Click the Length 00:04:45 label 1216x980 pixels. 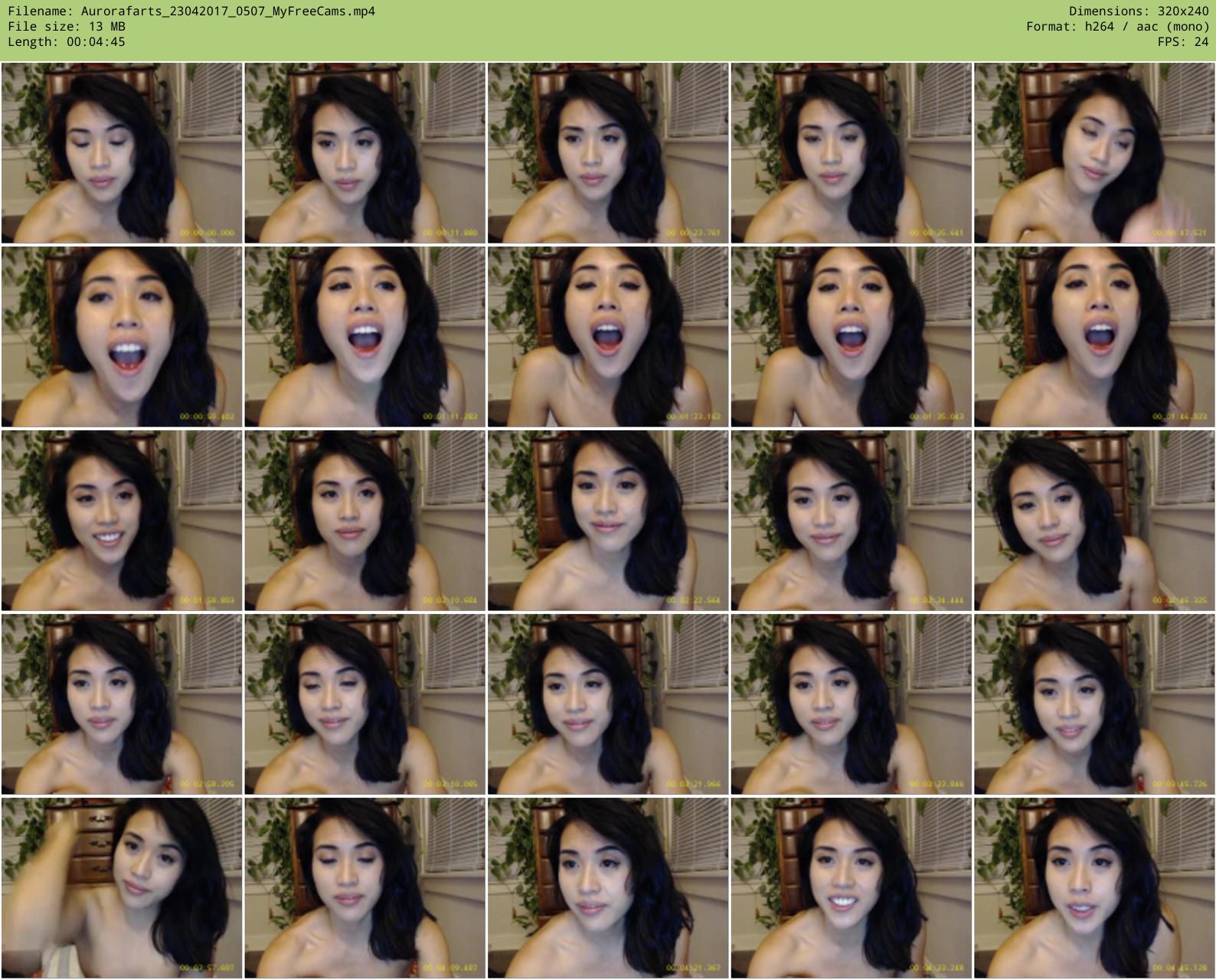[67, 42]
